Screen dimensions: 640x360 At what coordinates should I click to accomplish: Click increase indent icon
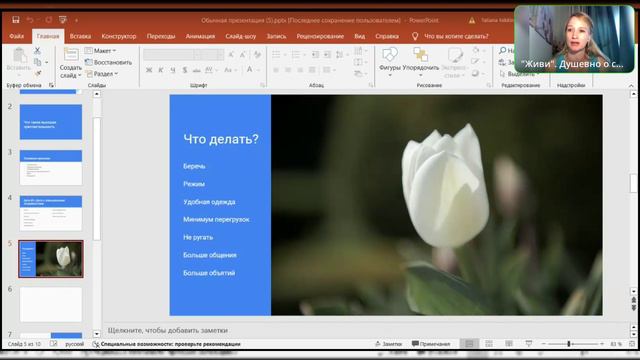pos(327,54)
